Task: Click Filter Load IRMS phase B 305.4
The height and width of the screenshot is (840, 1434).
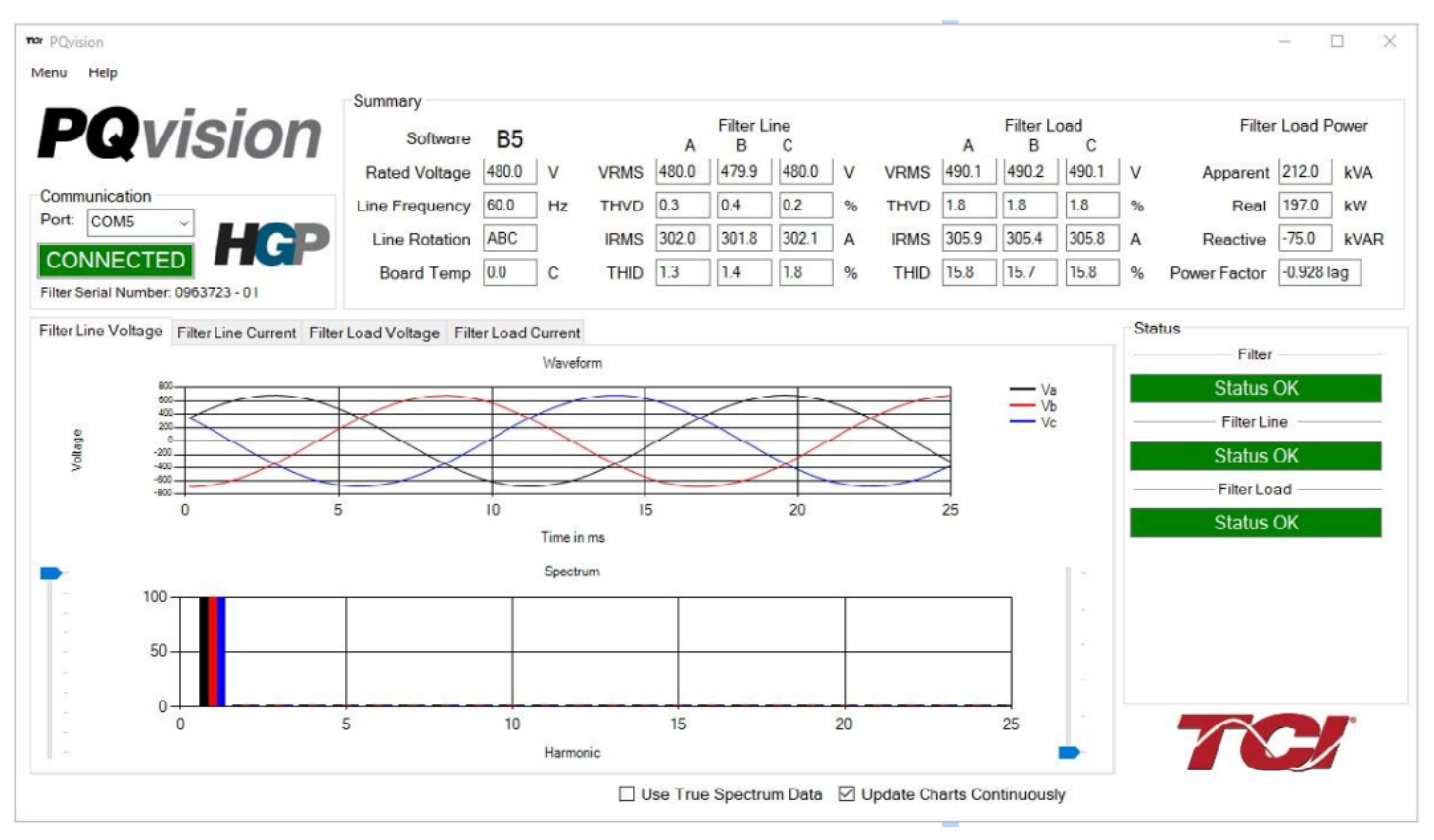Action: pyautogui.click(x=1031, y=239)
